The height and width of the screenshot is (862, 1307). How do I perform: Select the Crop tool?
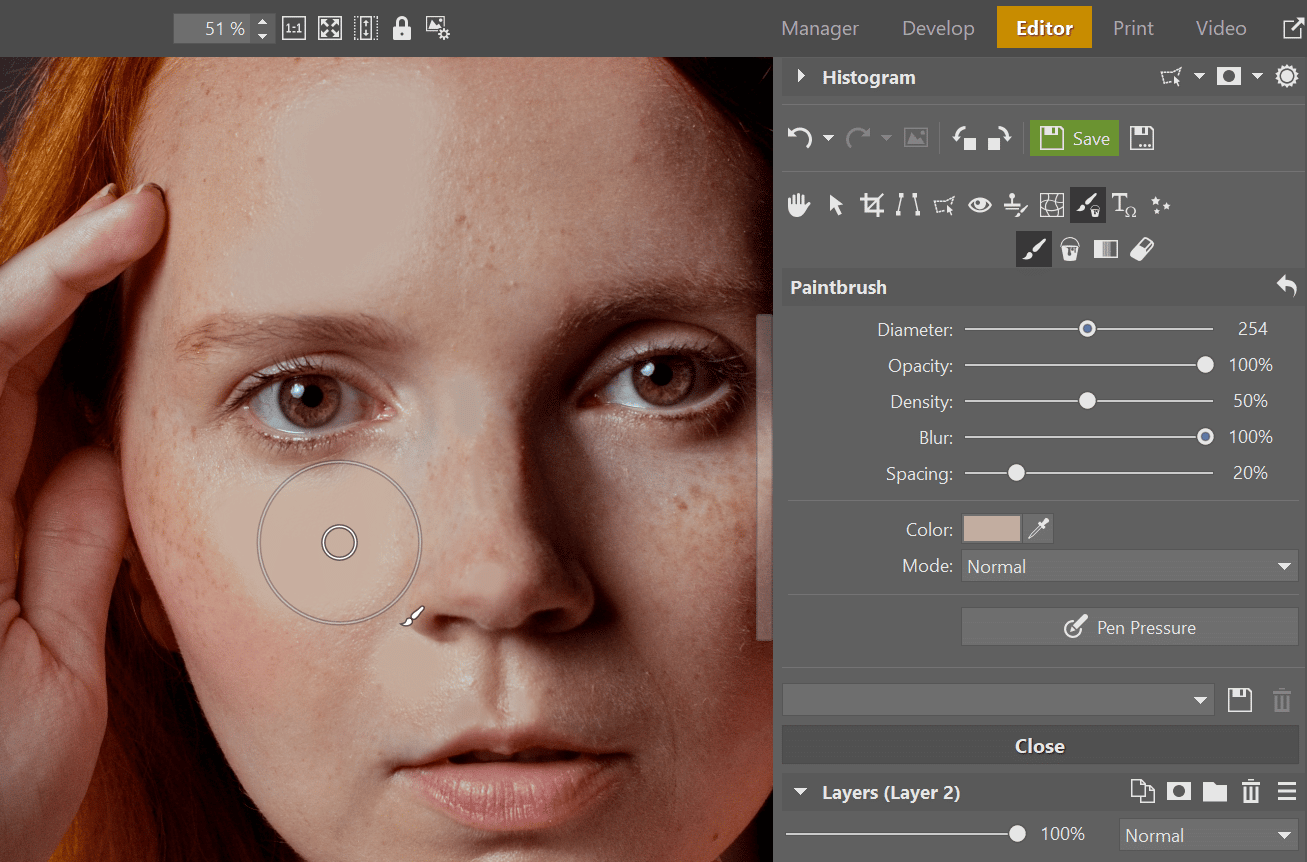[x=872, y=206]
